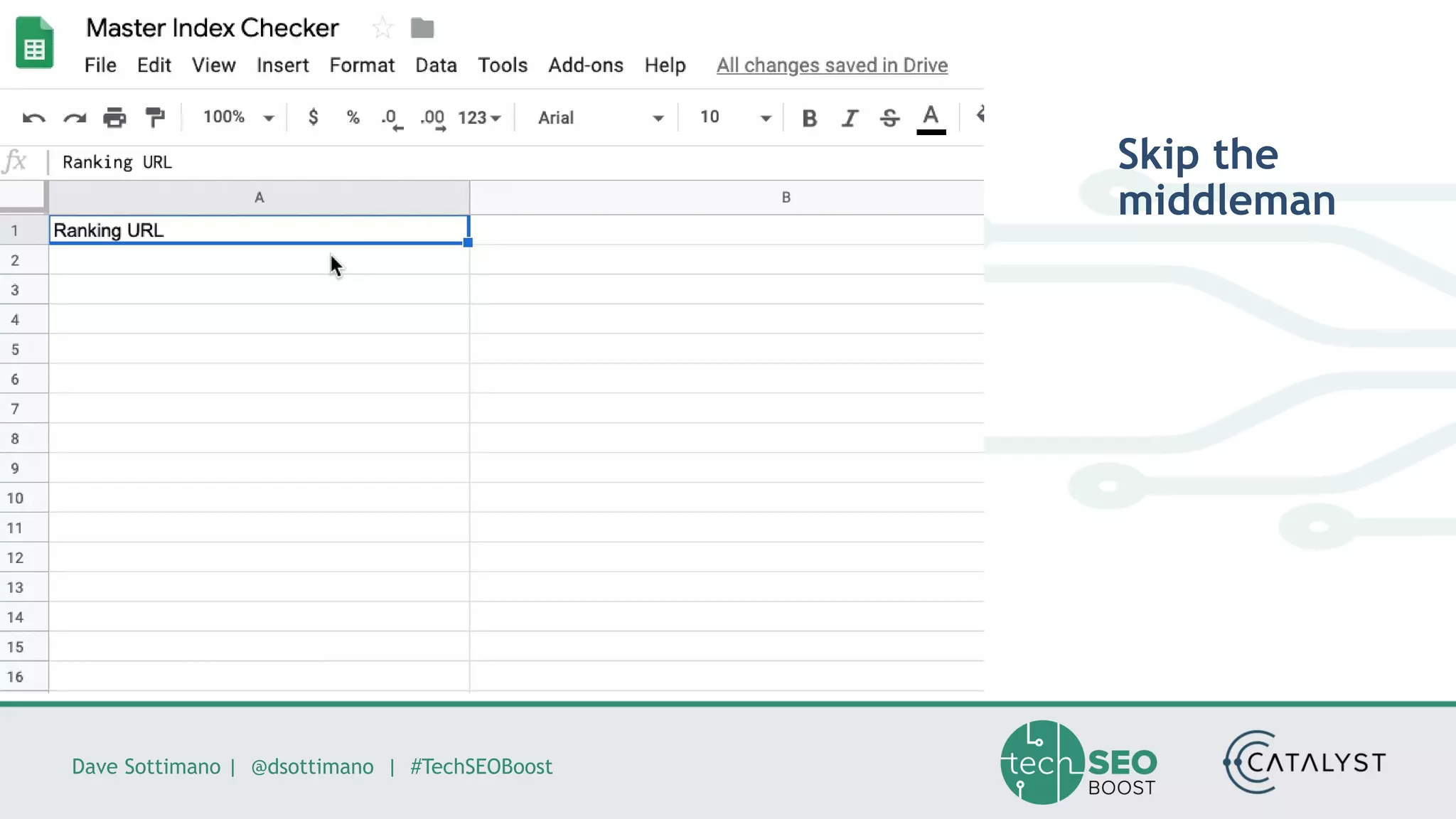
Task: Select row 8 header
Action: [x=23, y=439]
